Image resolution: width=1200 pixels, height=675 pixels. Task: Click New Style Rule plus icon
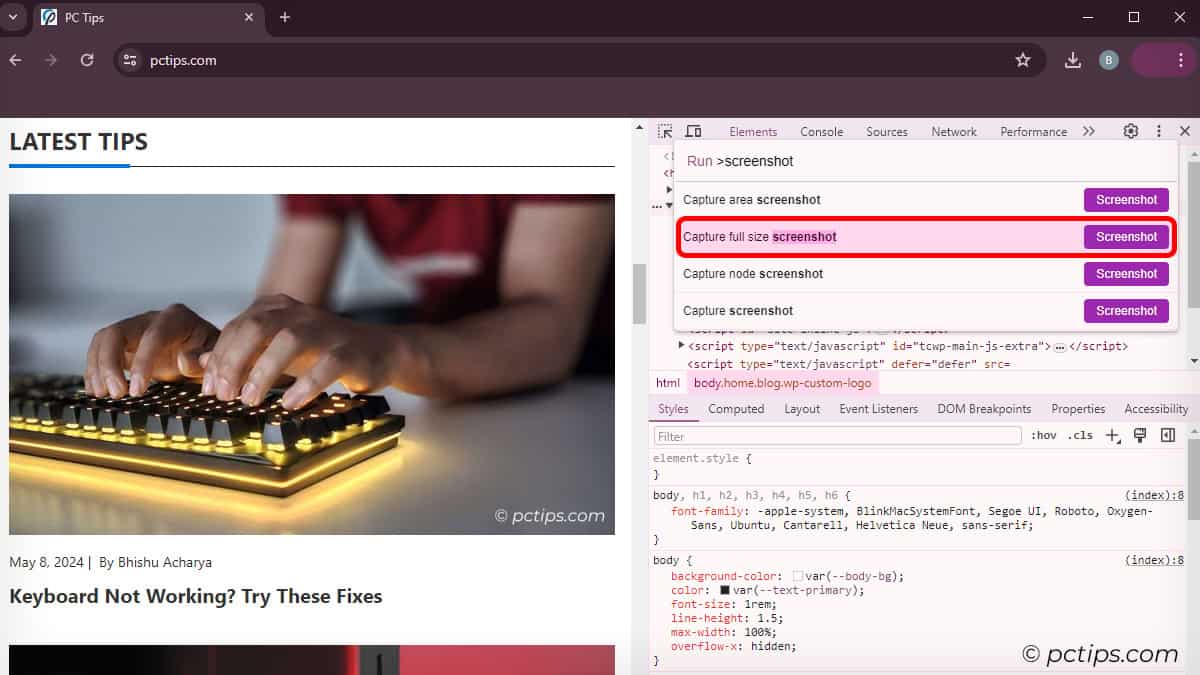1112,435
